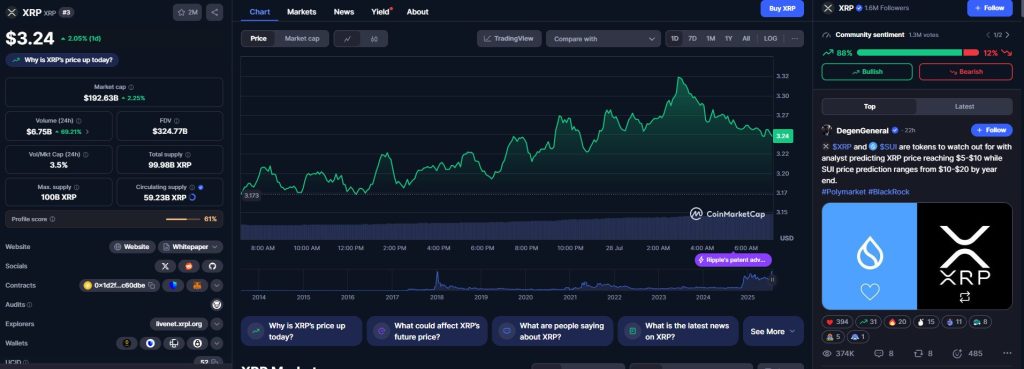1024x369 pixels.
Task: Open the Chart tab
Action: pyautogui.click(x=259, y=12)
